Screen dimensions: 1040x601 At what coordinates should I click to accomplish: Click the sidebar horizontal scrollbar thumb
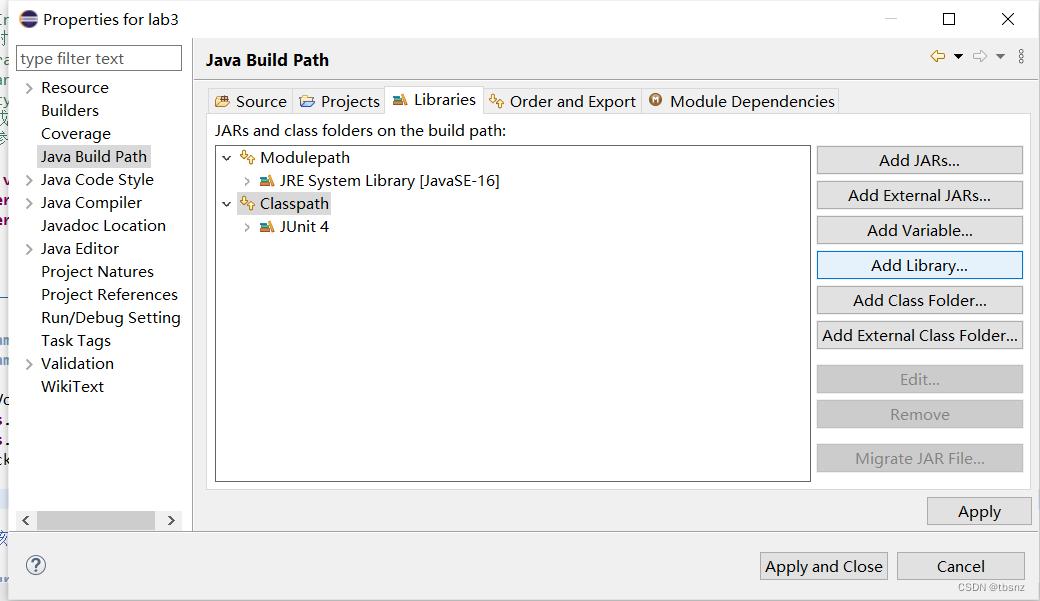96,521
